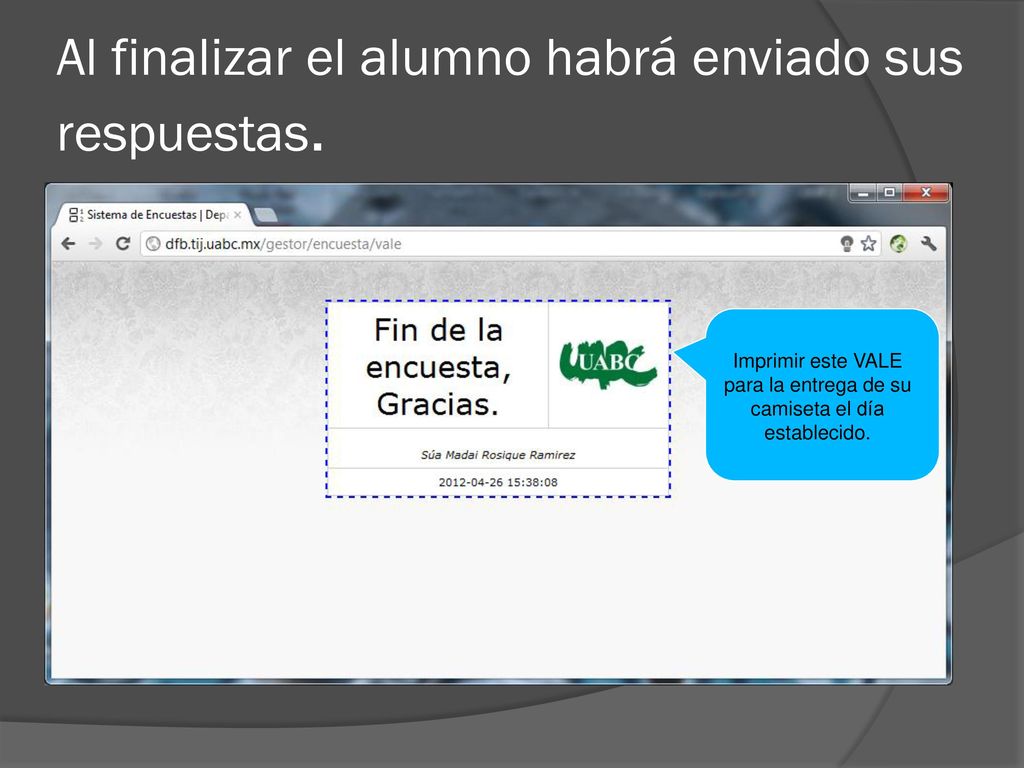Bookmark the page with the star icon
Image resolution: width=1024 pixels, height=768 pixels.
tap(868, 244)
